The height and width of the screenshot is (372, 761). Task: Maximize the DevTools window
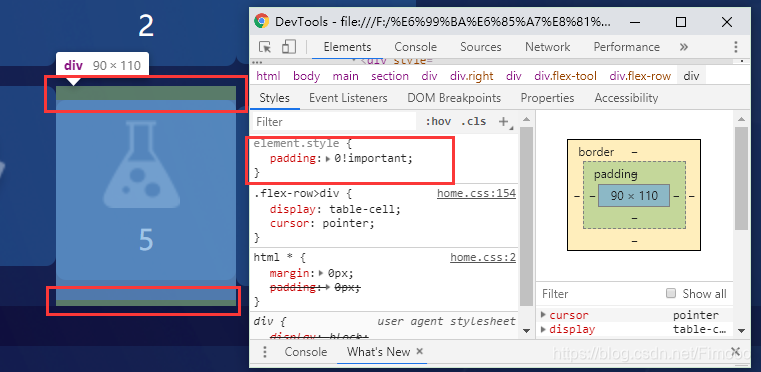pos(681,22)
